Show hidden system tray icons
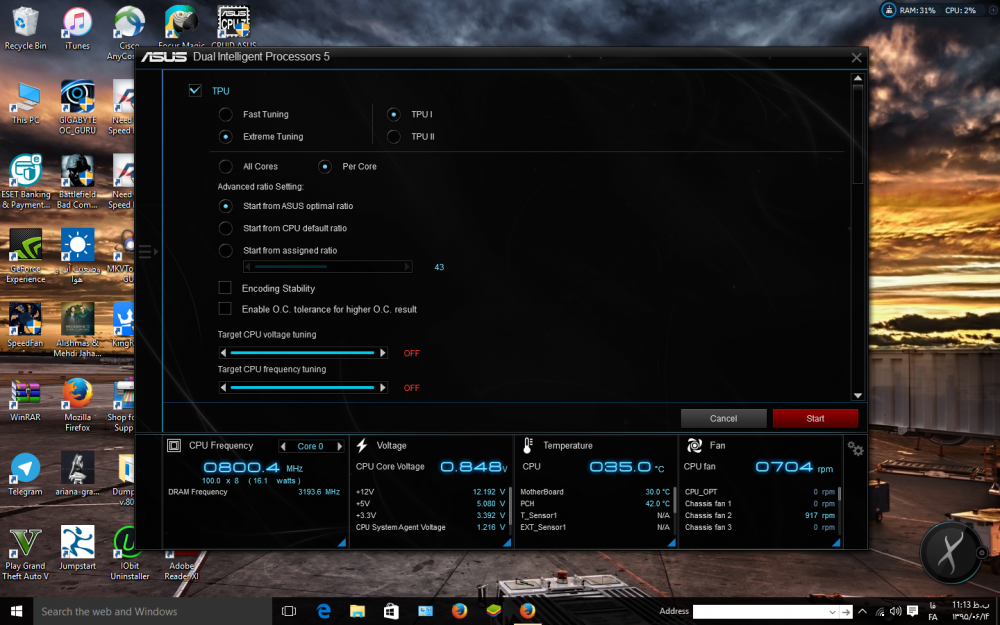 [862, 611]
